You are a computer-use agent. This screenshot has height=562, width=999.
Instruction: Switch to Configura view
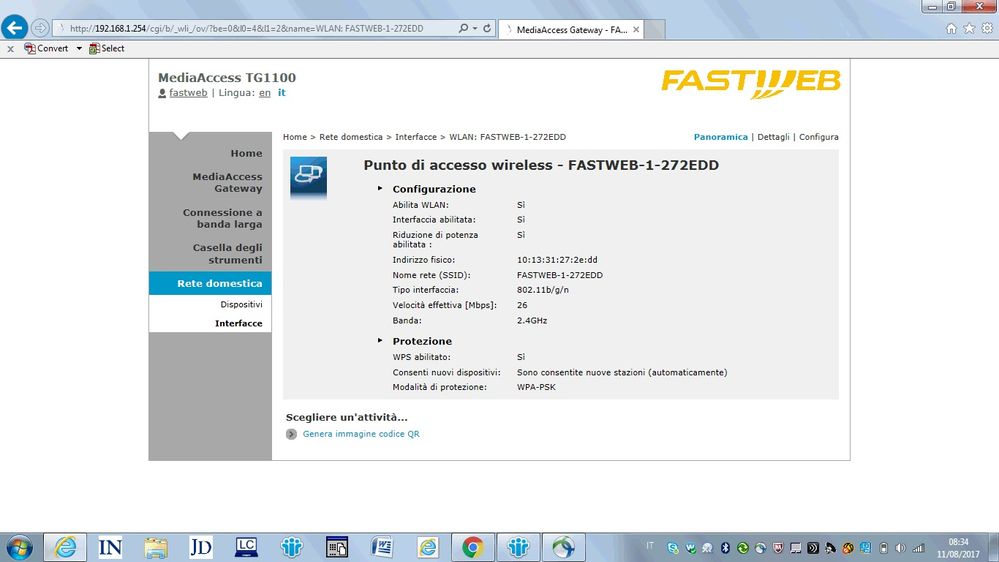819,137
